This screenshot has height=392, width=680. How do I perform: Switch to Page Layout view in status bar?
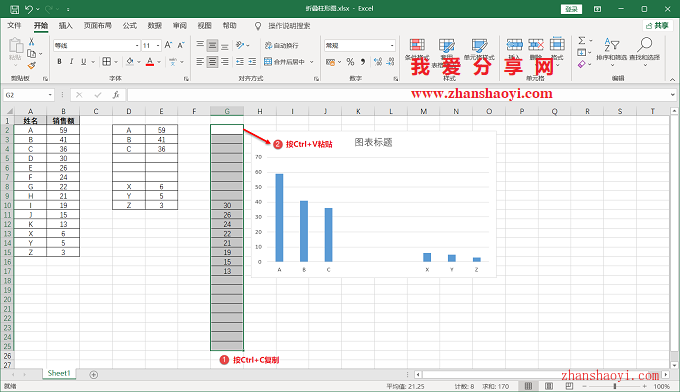pyautogui.click(x=549, y=386)
